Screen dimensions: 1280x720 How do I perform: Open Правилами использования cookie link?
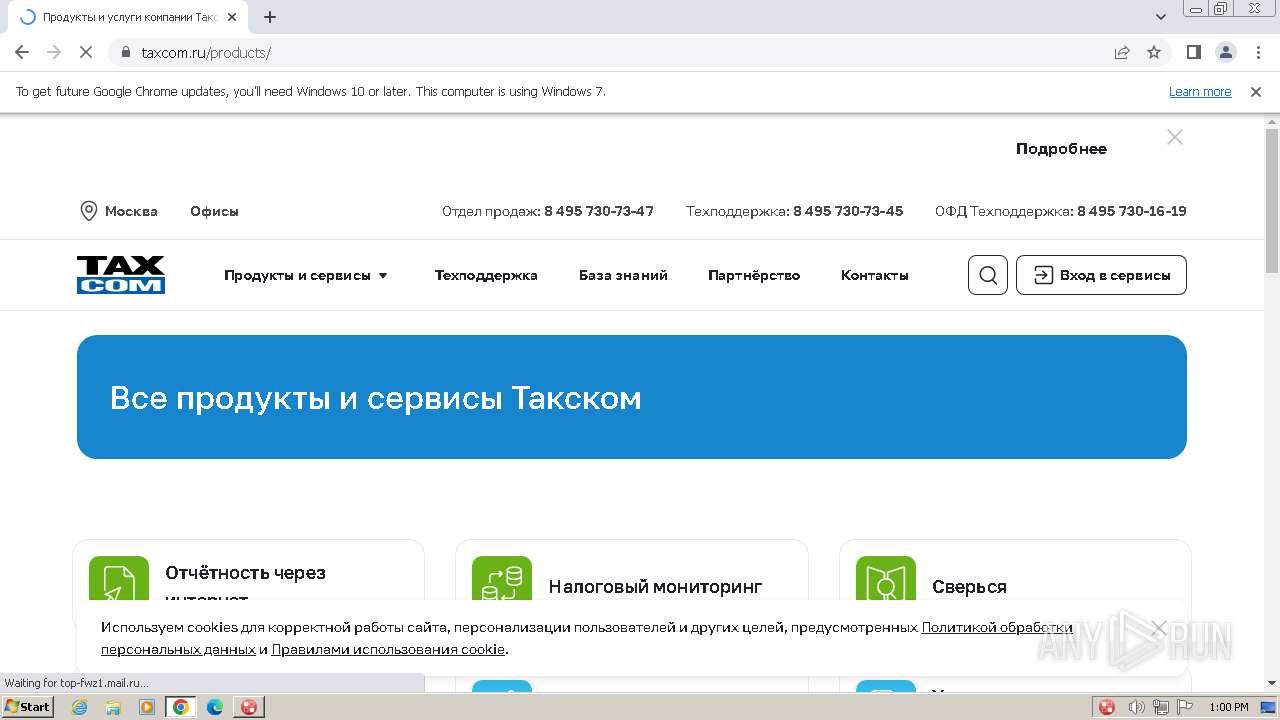coord(388,649)
